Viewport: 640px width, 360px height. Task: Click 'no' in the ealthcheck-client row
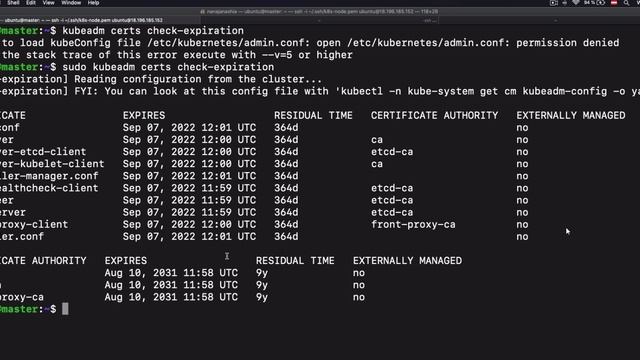(522, 188)
